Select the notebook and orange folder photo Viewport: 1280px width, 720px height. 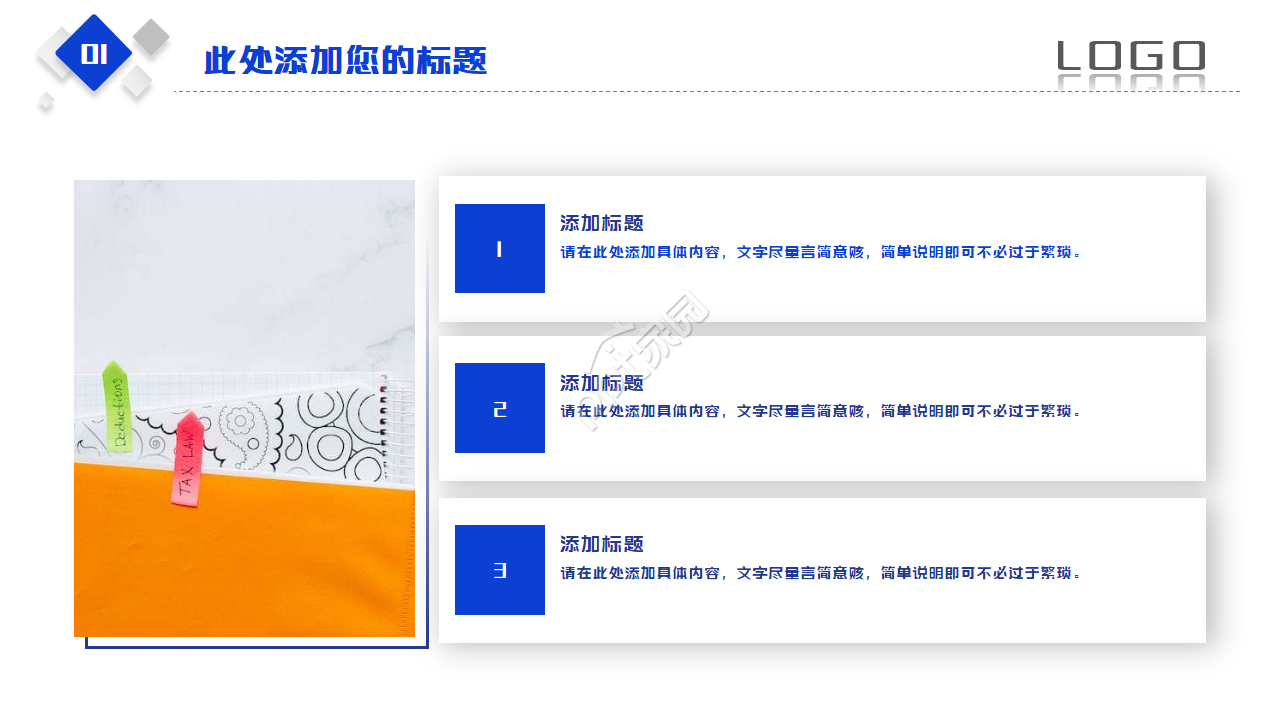(244, 408)
